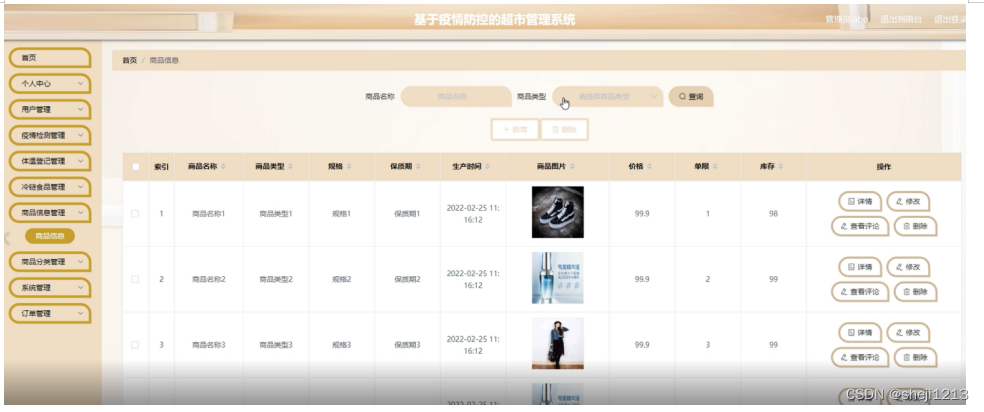Click the 商品名称3 cell
This screenshot has height=412, width=984.
coord(208,345)
